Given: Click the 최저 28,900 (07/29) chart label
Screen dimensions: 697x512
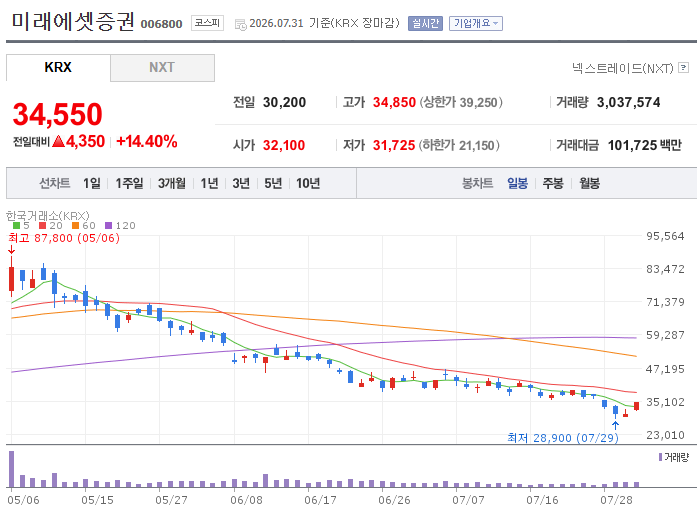Looking at the screenshot, I should (x=563, y=438).
